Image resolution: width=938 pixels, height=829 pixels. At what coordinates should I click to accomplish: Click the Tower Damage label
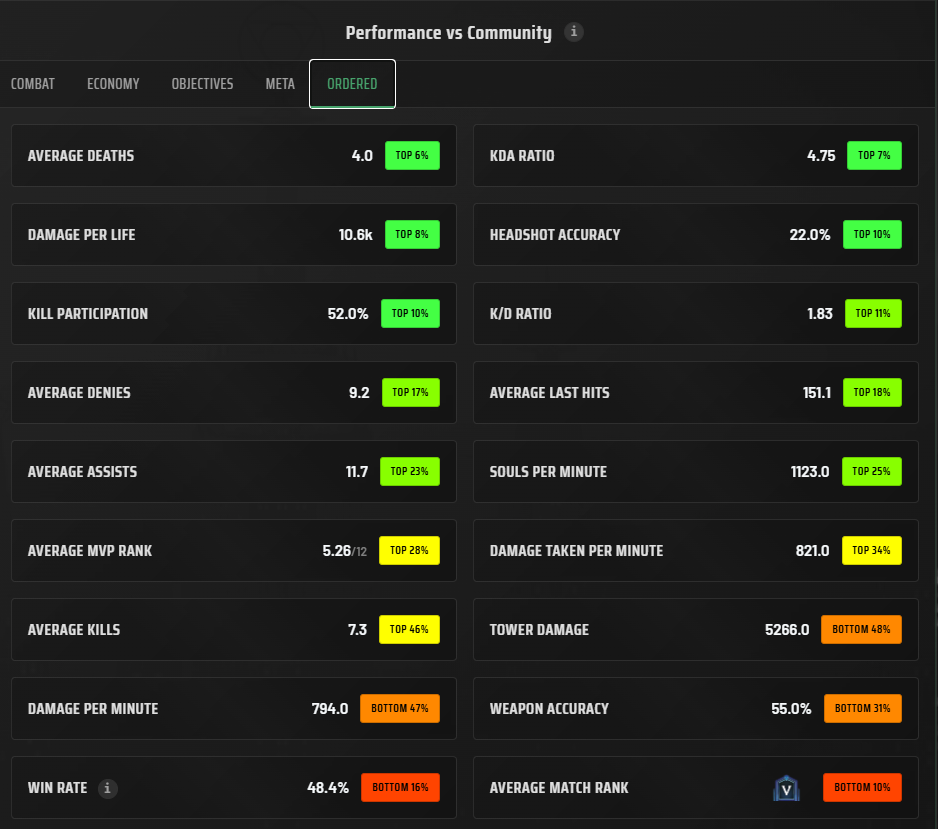click(x=539, y=630)
